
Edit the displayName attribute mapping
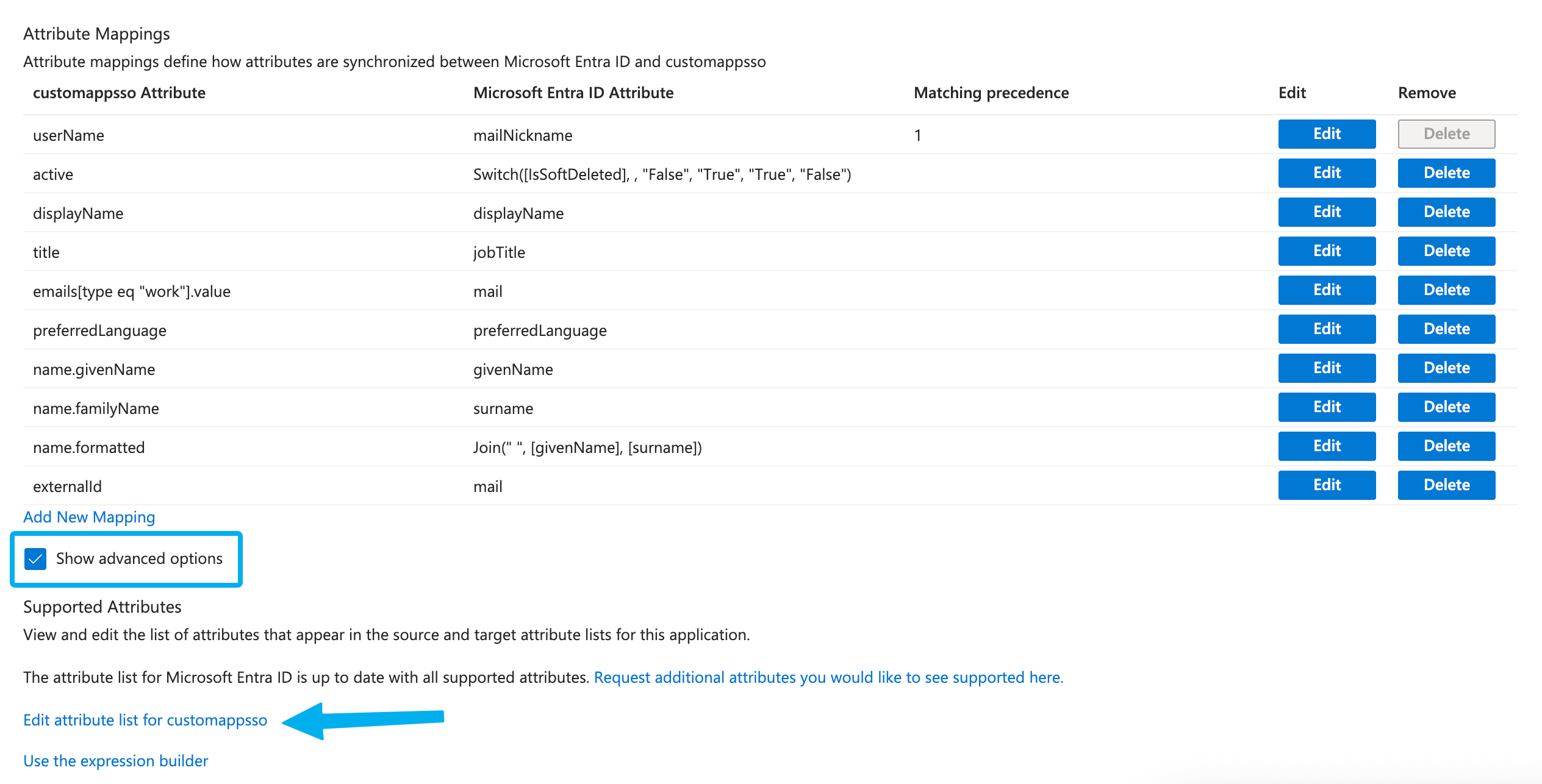1326,212
